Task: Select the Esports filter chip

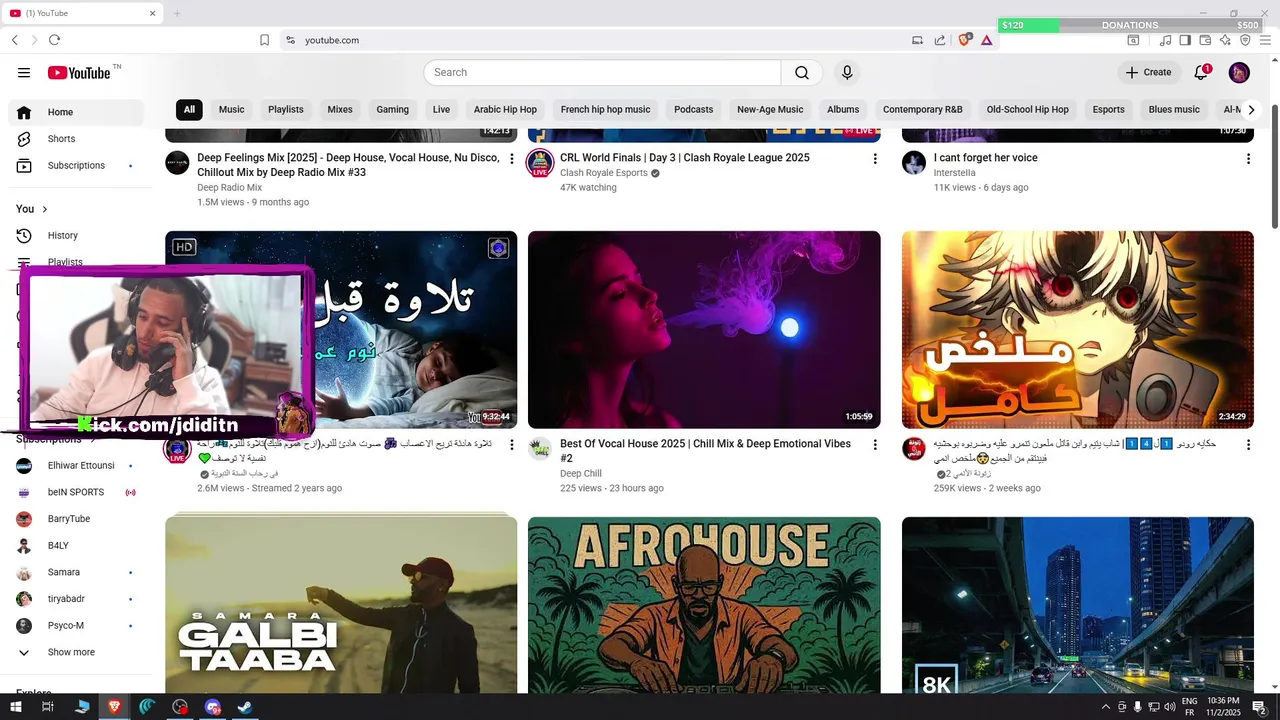Action: click(x=1108, y=110)
